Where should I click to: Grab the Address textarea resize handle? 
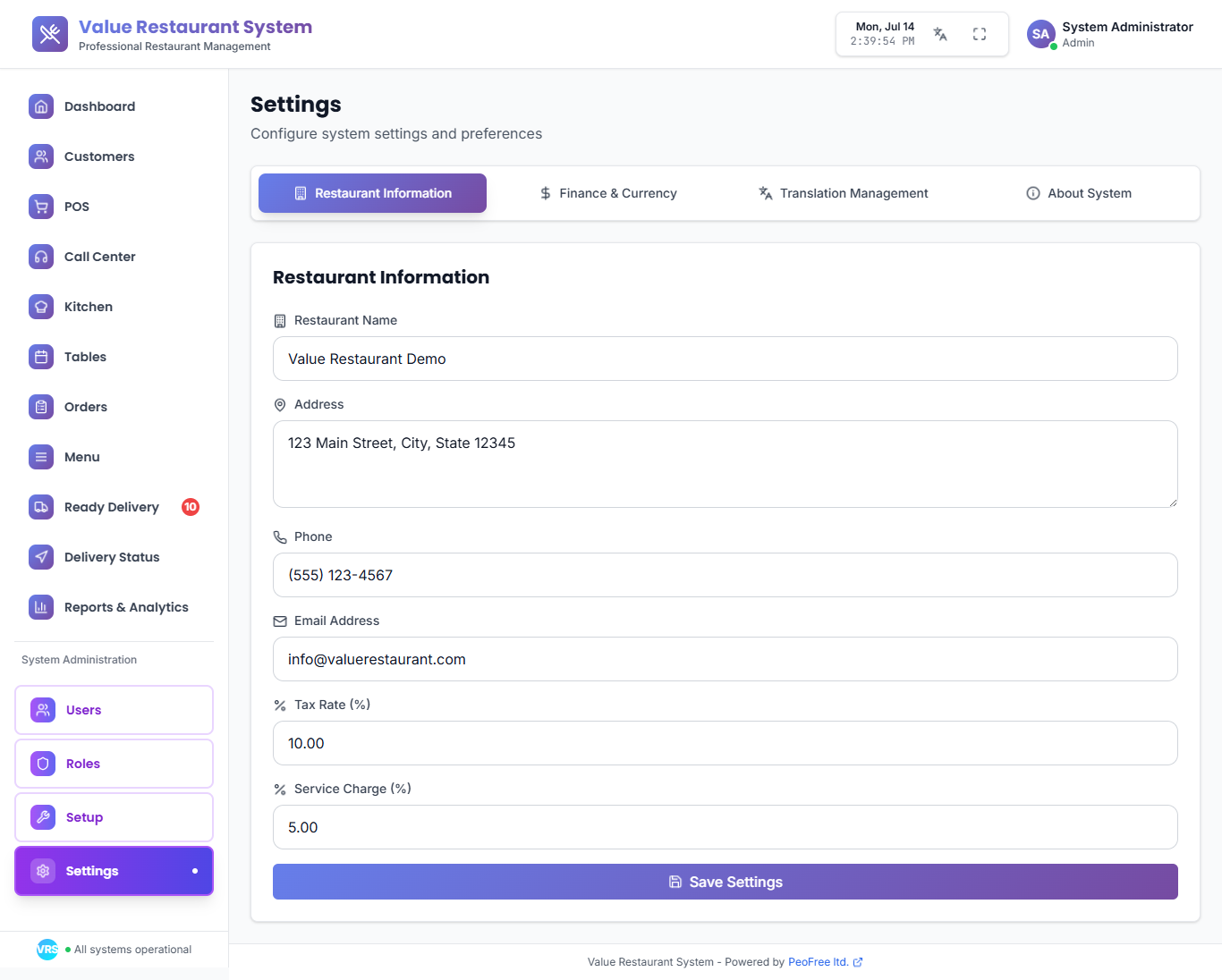click(1172, 502)
